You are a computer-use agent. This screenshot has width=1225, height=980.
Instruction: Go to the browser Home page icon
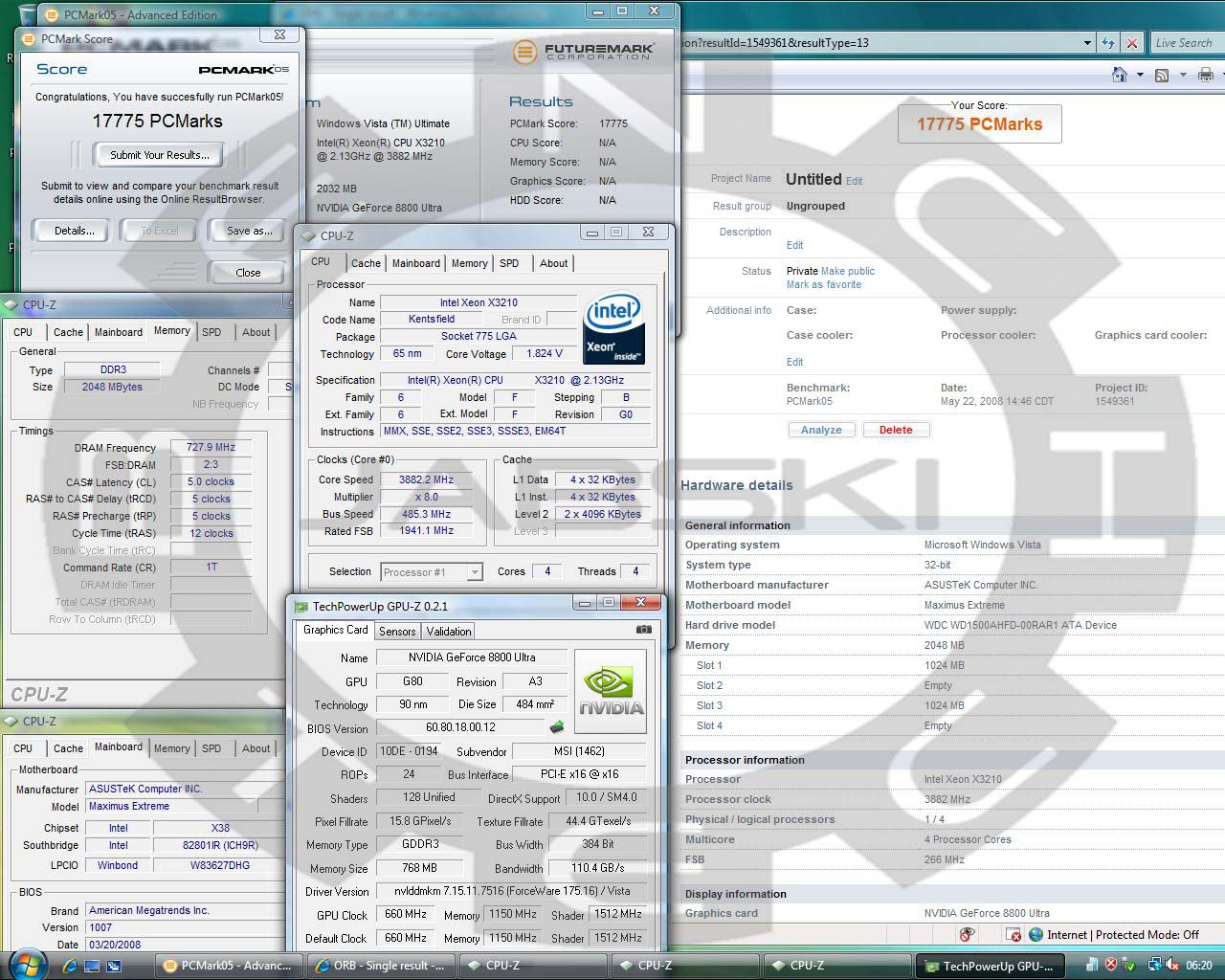click(1120, 75)
